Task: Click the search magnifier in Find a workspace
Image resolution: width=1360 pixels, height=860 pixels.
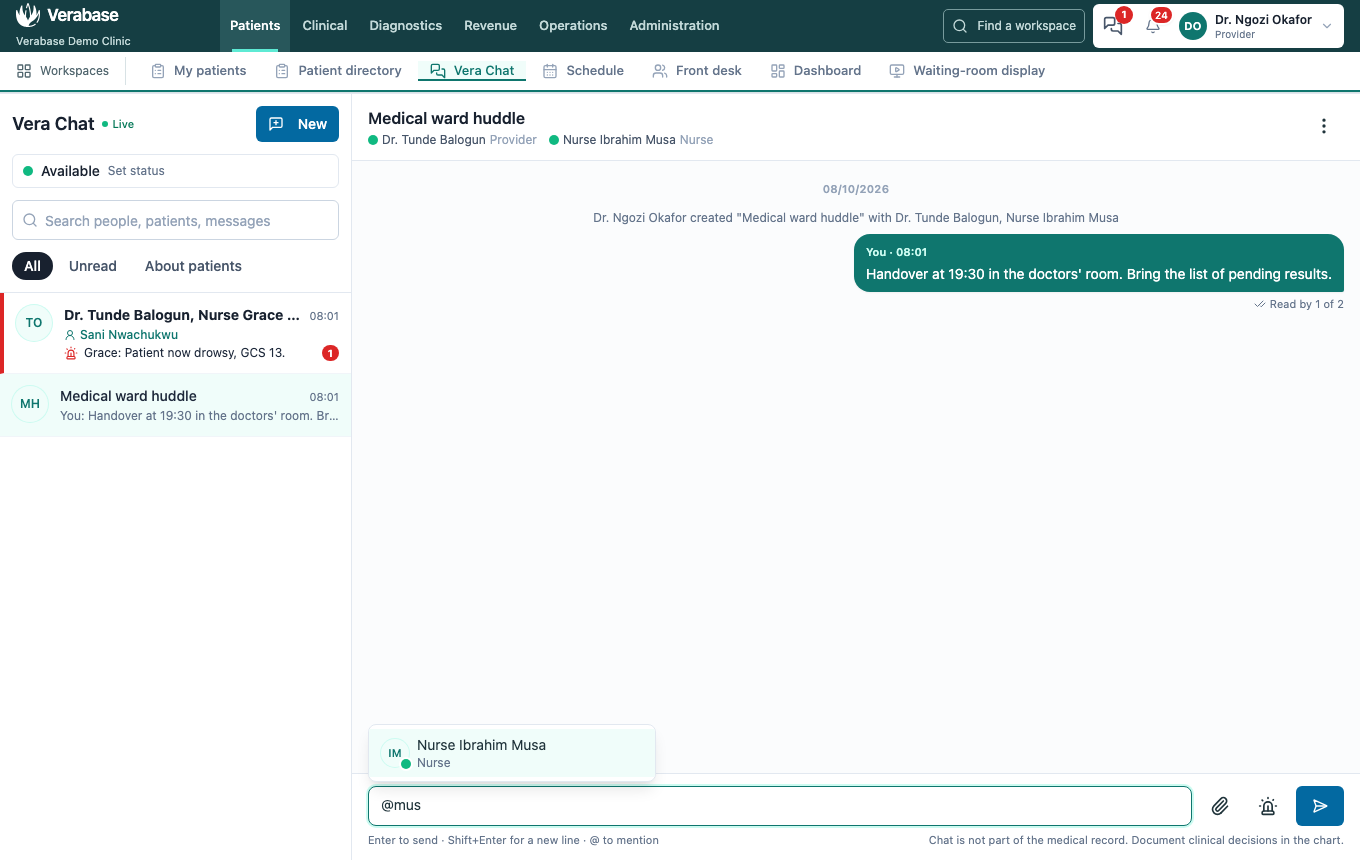Action: 960,26
